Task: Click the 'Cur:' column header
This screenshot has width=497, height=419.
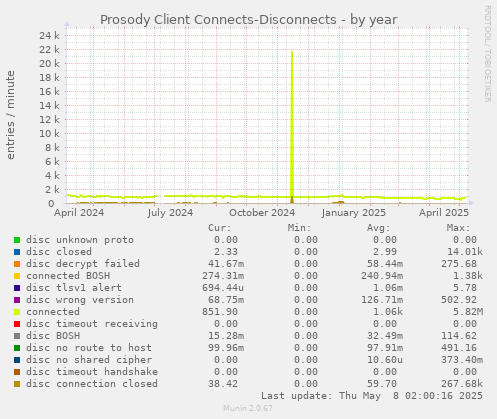Action: click(220, 228)
